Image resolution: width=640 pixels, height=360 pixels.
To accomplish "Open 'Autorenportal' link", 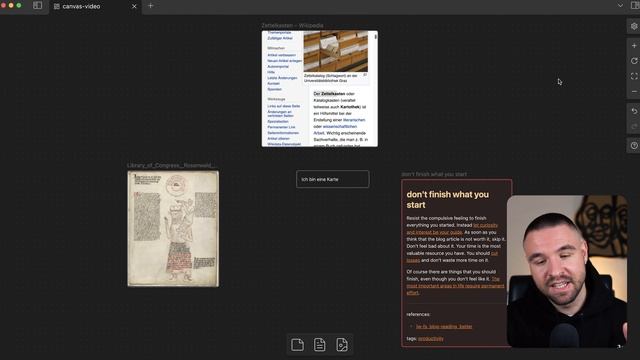I will click(x=278, y=67).
